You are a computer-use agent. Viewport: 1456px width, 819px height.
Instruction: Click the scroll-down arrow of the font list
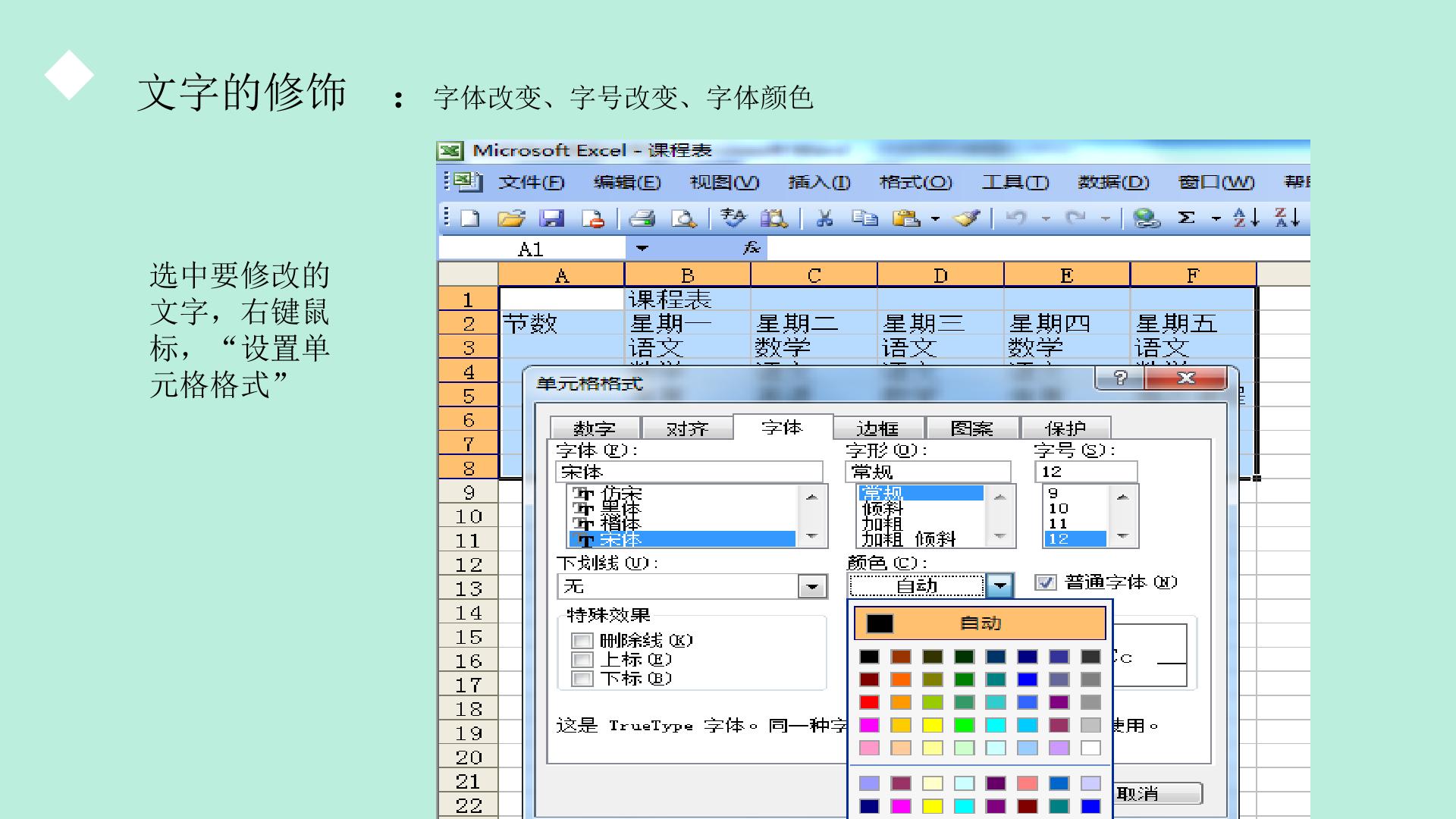click(x=812, y=537)
